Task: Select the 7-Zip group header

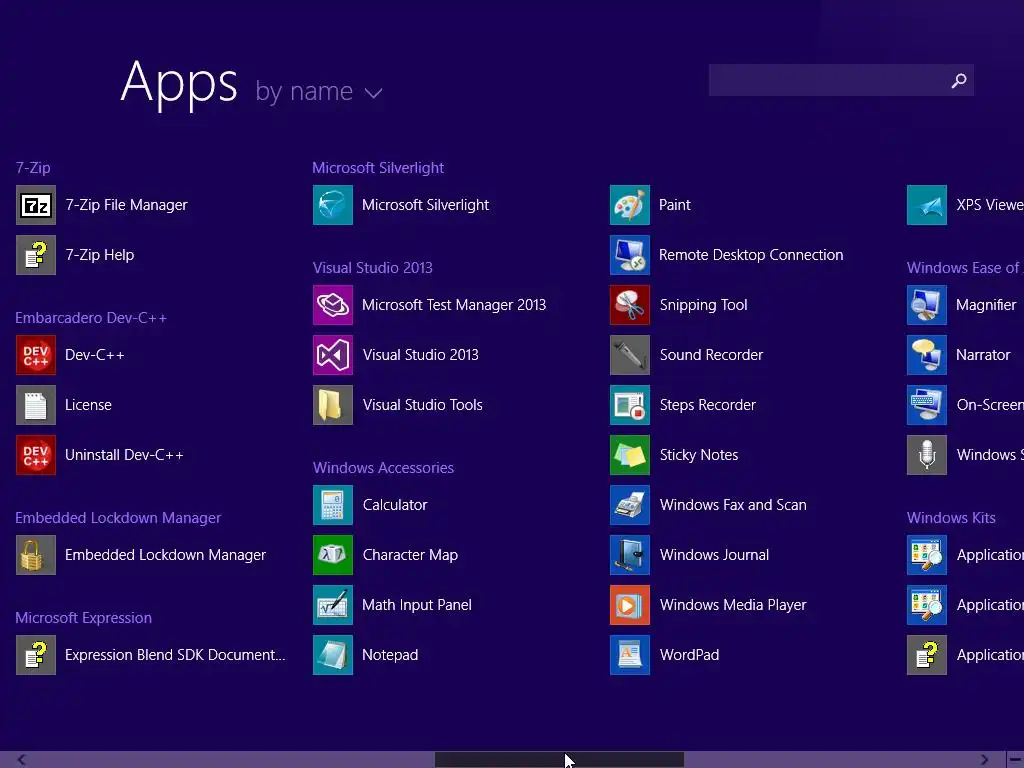Action: [33, 168]
